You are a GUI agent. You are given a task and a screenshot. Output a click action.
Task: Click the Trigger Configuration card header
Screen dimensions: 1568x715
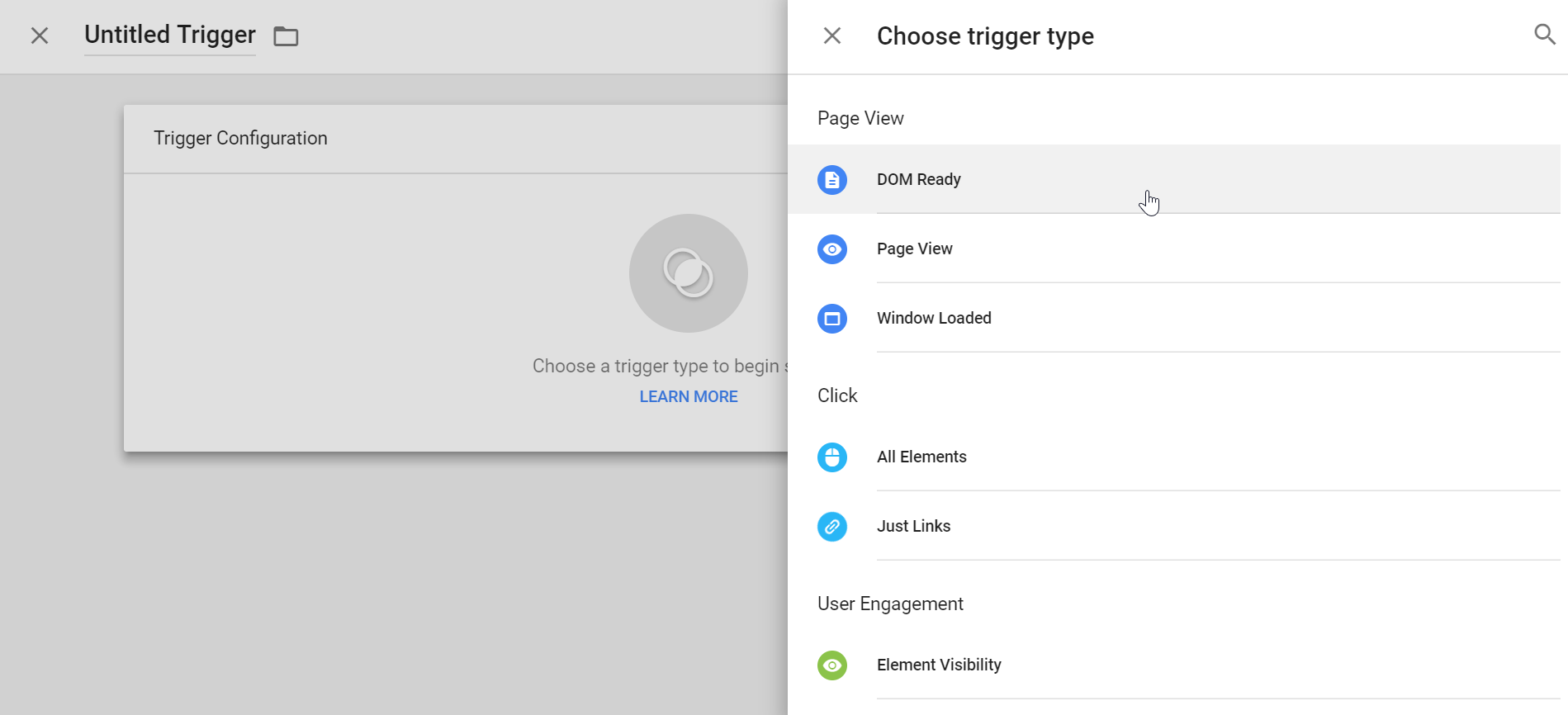pos(240,138)
